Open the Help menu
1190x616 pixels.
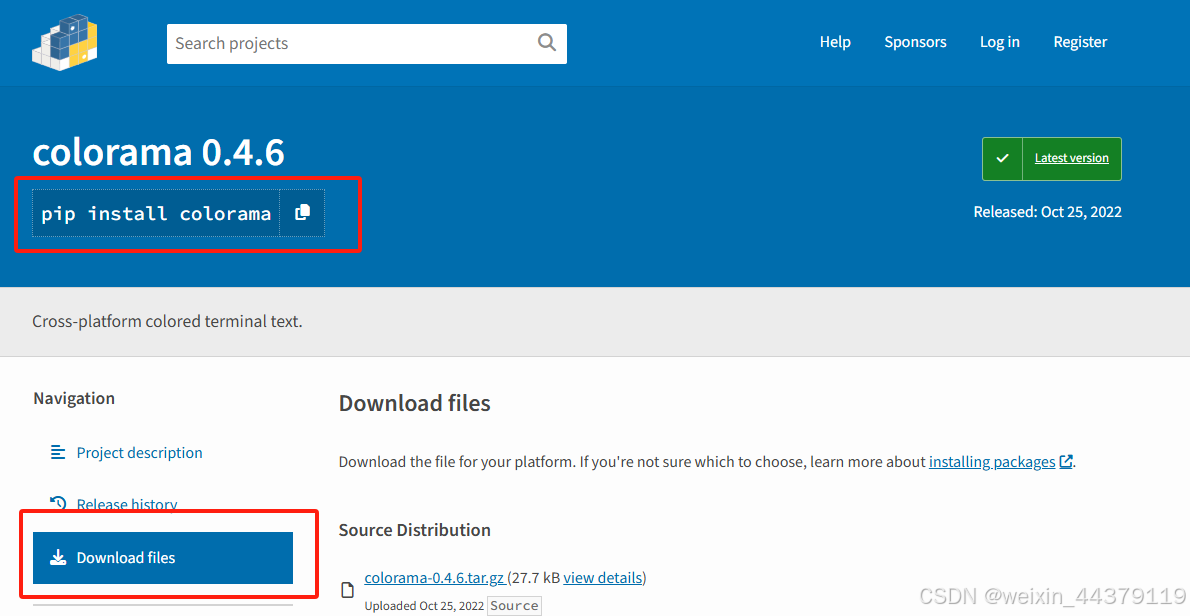tap(835, 42)
